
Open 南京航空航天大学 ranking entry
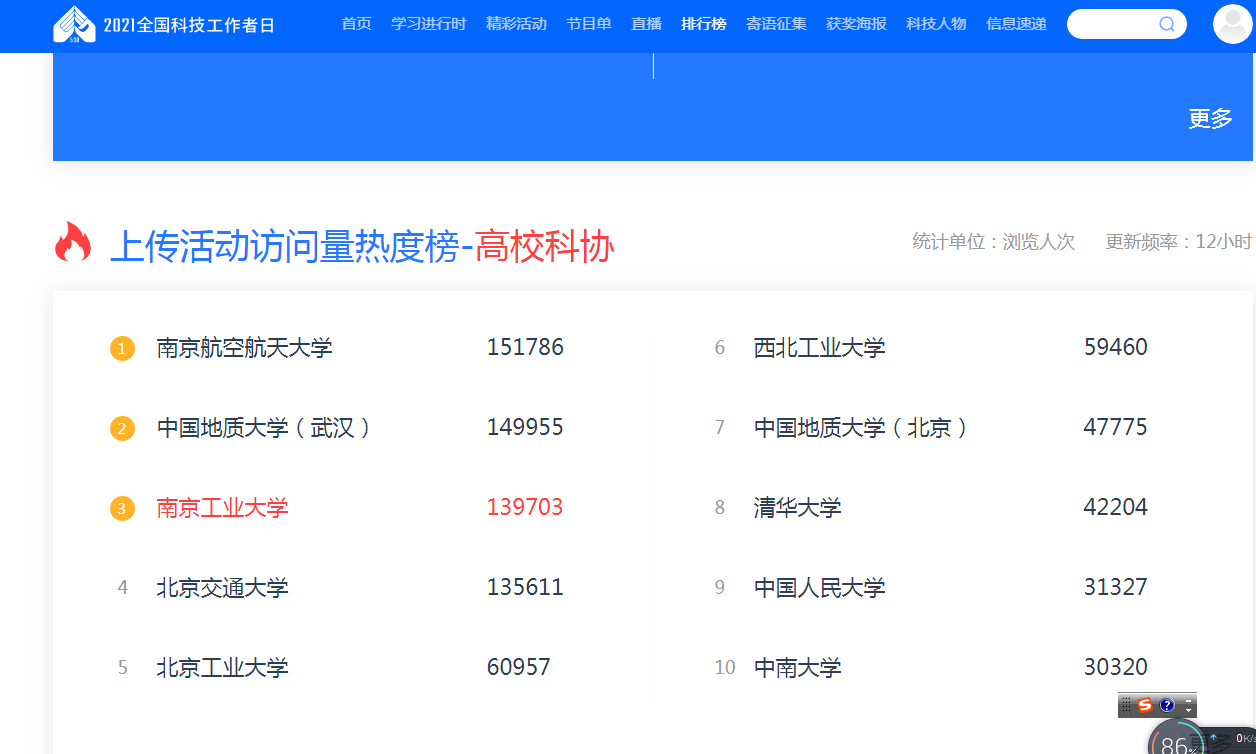click(244, 348)
